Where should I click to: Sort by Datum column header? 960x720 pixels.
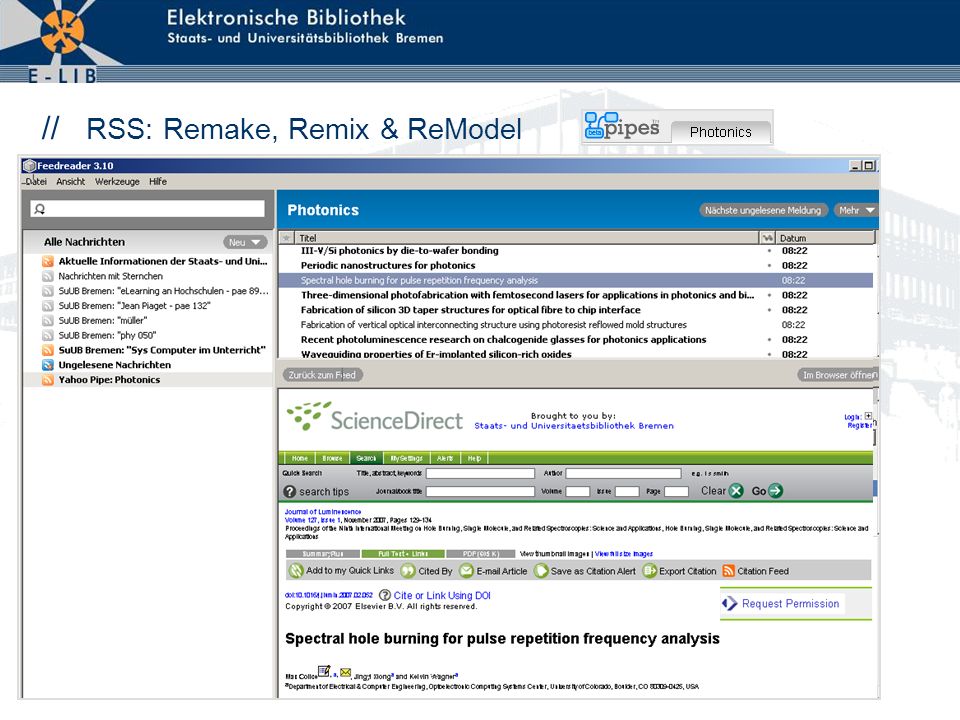point(825,238)
